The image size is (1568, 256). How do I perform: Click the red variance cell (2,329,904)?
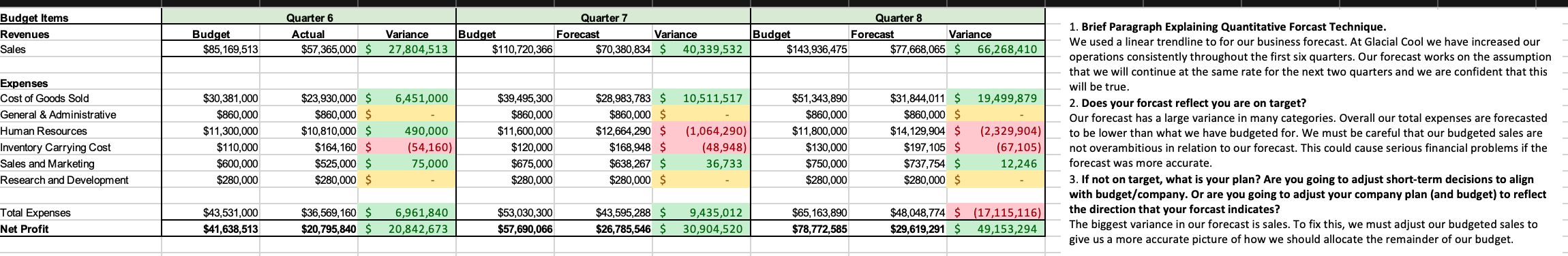[x=996, y=131]
